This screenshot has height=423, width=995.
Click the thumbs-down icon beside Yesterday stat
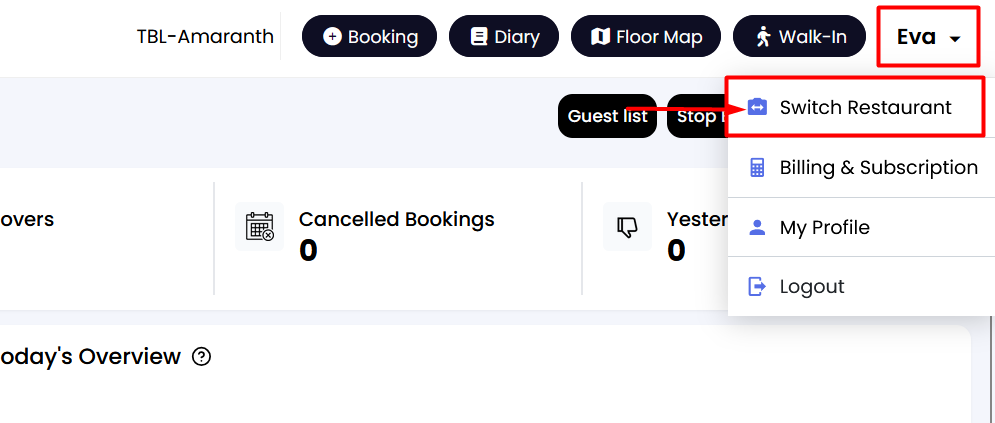[628, 227]
